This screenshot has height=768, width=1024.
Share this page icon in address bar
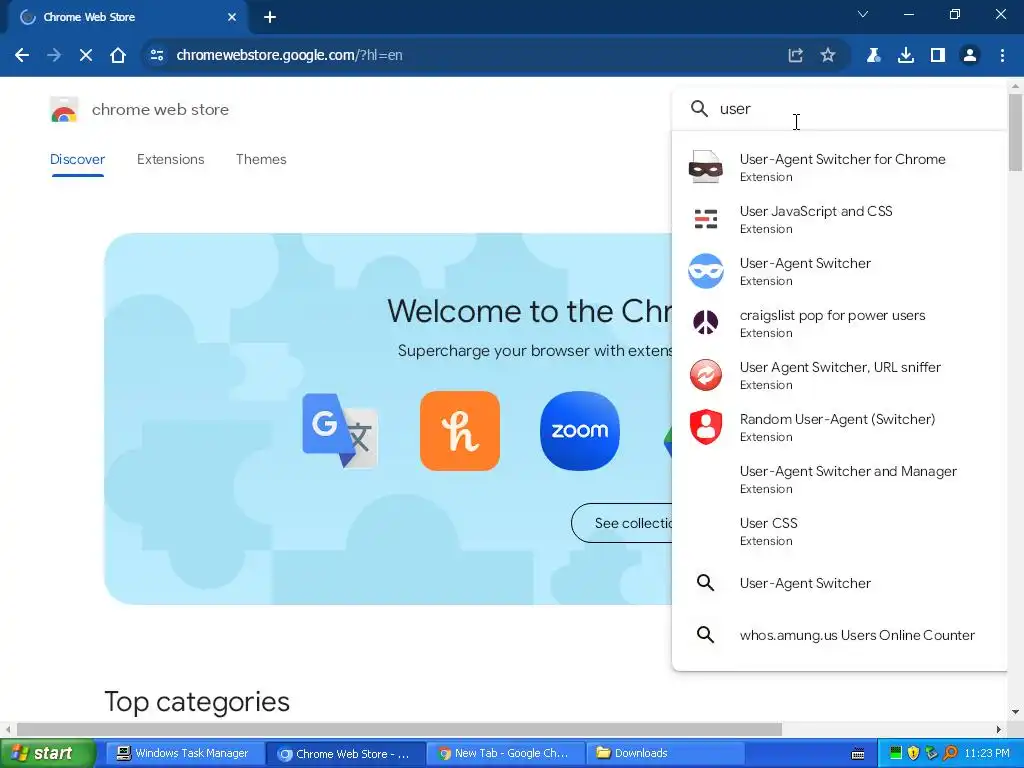[x=795, y=56]
